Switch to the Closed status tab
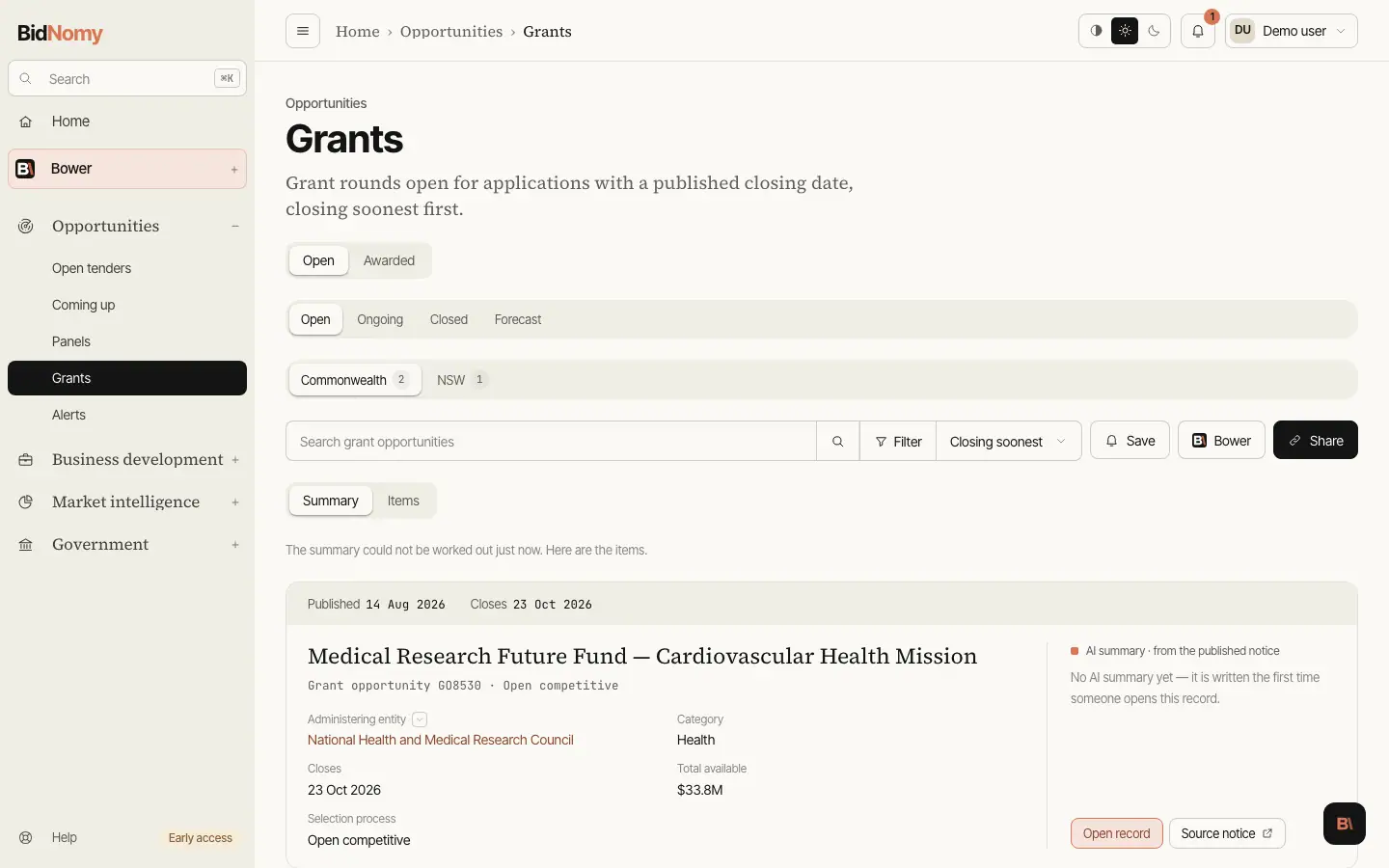1389x868 pixels. coord(449,319)
